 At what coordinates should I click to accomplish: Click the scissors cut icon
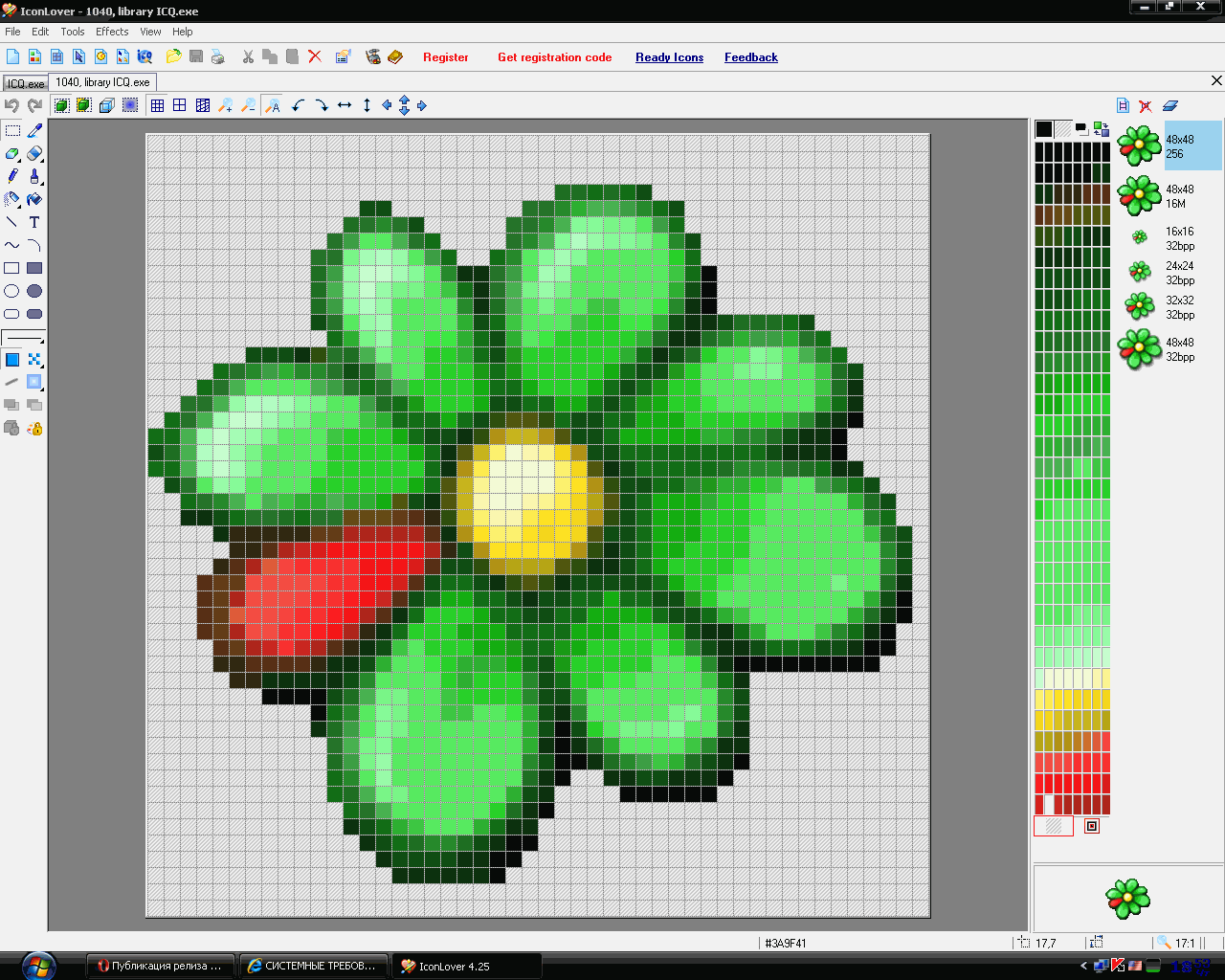[x=248, y=56]
